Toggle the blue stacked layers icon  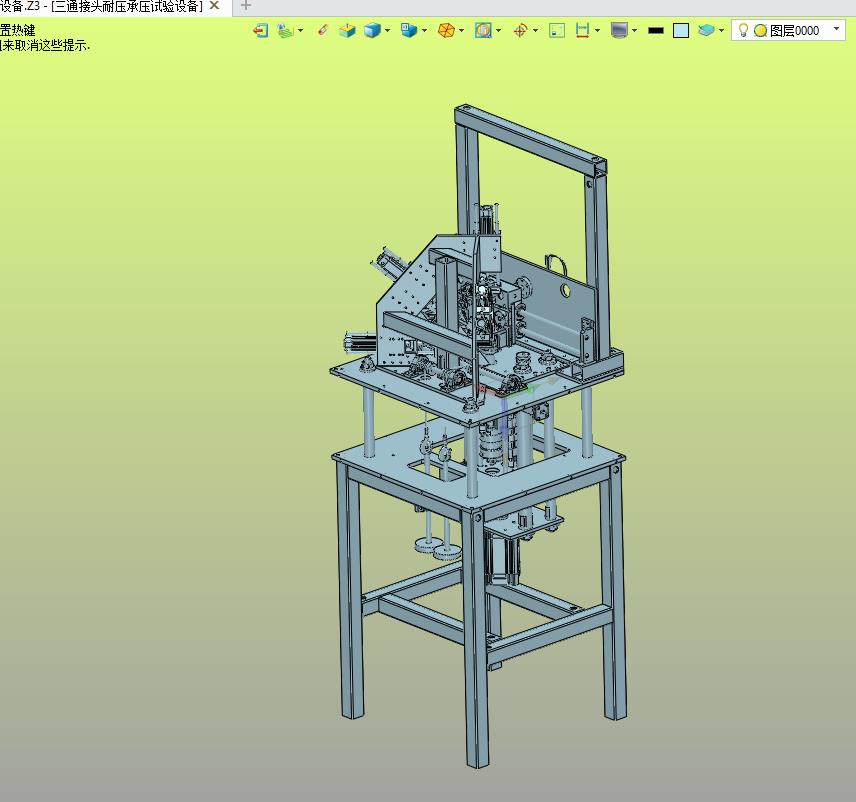[706, 31]
